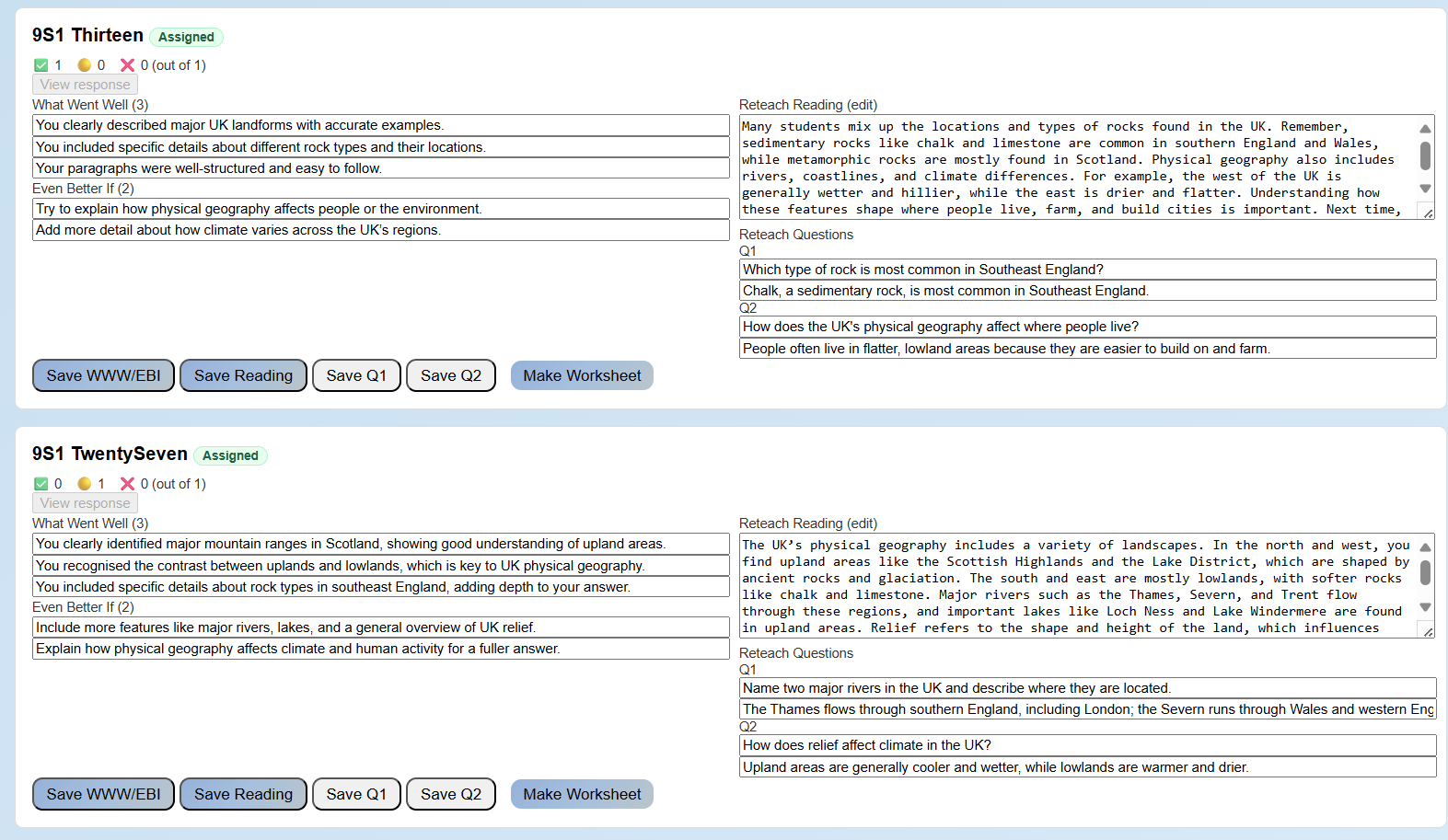This screenshot has width=1448, height=840.
Task: Save Q2 for 9S1 Thirteen
Action: pos(451,375)
